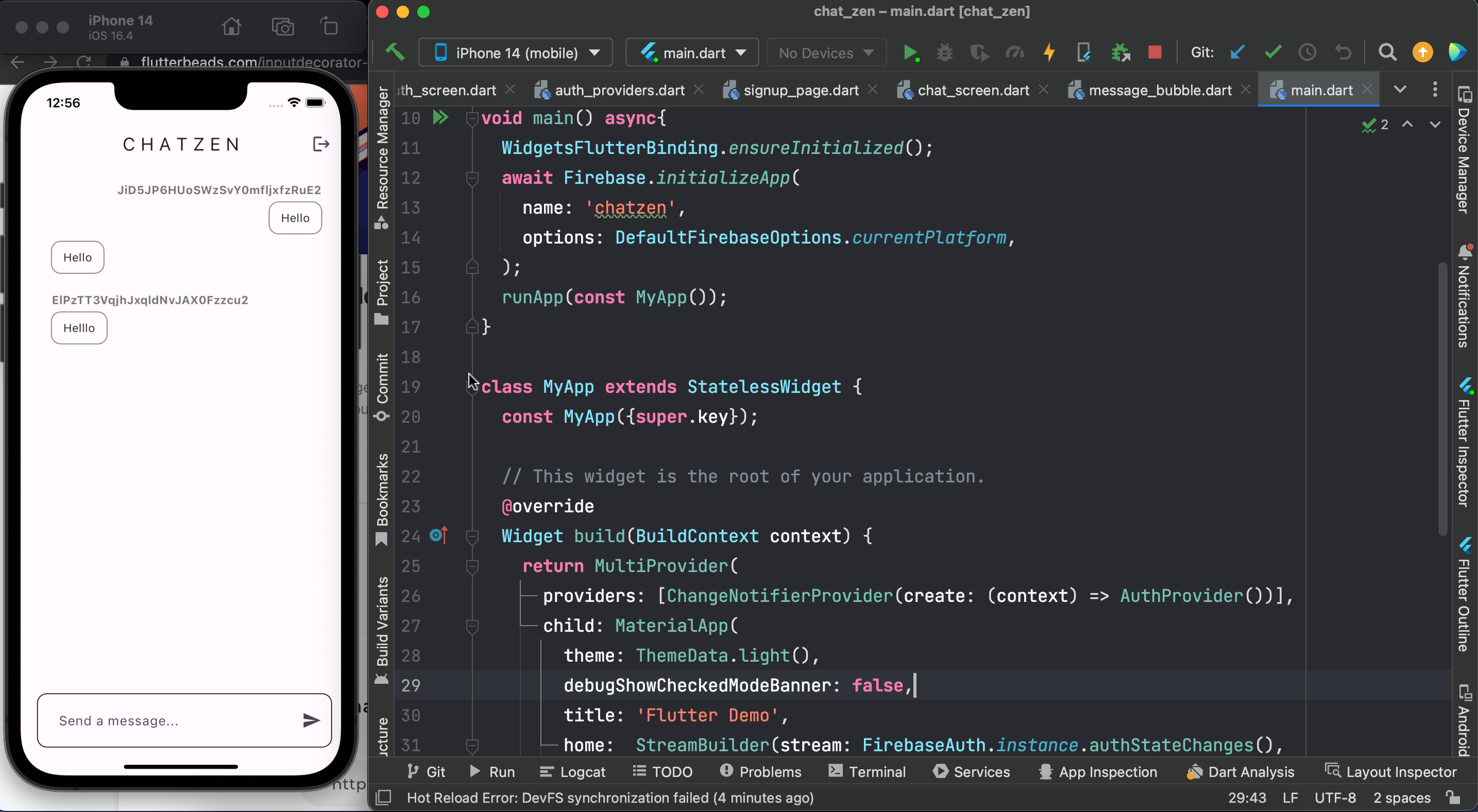This screenshot has width=1478, height=812.
Task: Go to next highlighted problem arrow
Action: tap(1435, 124)
